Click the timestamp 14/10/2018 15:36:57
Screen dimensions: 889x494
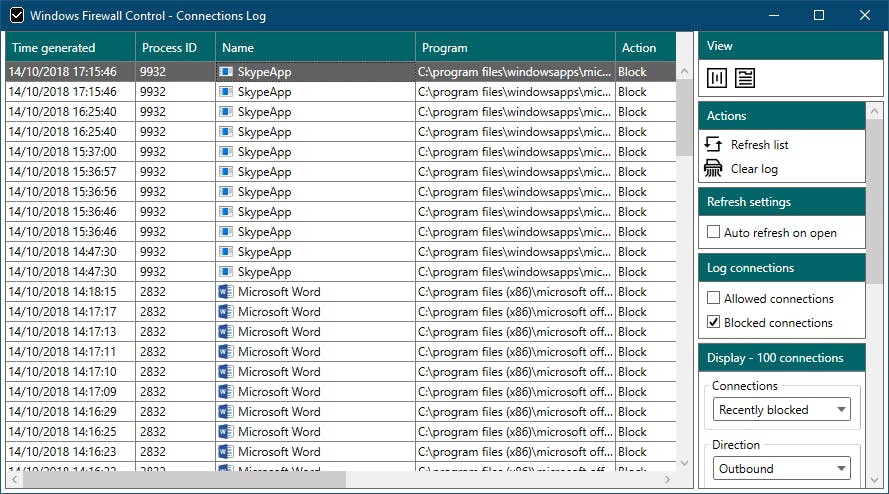coord(62,171)
